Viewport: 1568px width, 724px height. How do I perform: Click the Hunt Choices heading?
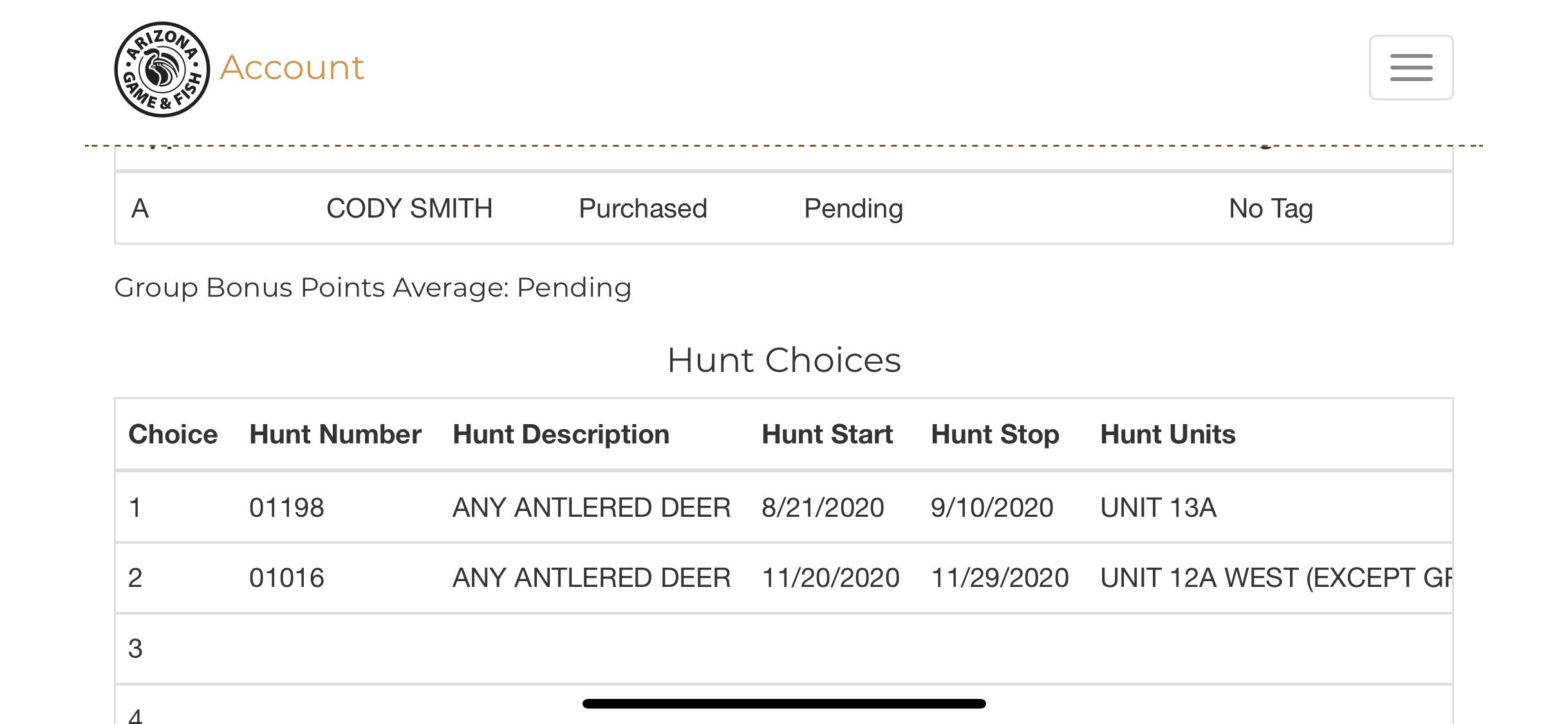click(784, 360)
